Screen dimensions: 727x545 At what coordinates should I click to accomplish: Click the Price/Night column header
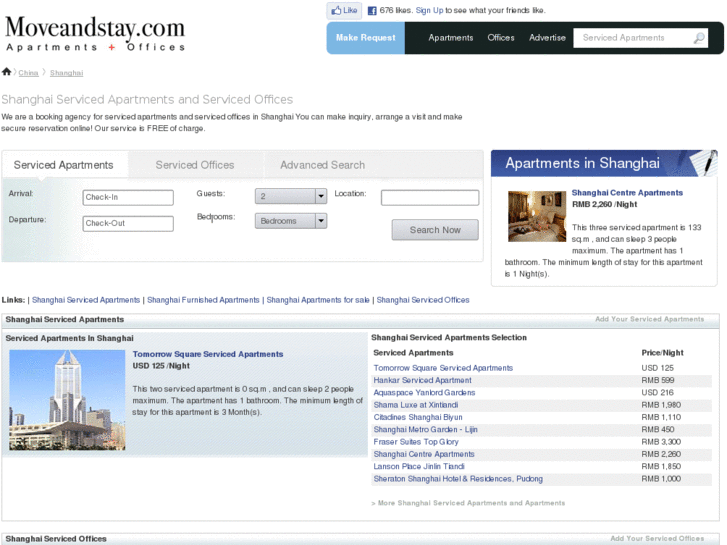pos(663,353)
